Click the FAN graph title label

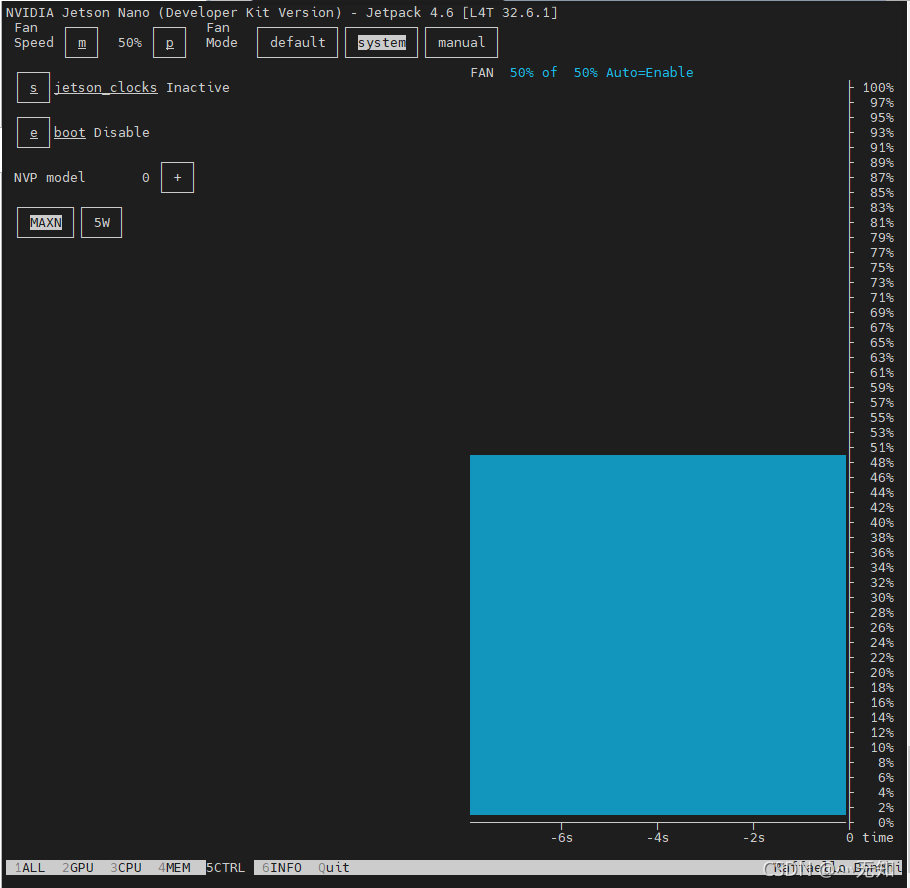[x=482, y=73]
